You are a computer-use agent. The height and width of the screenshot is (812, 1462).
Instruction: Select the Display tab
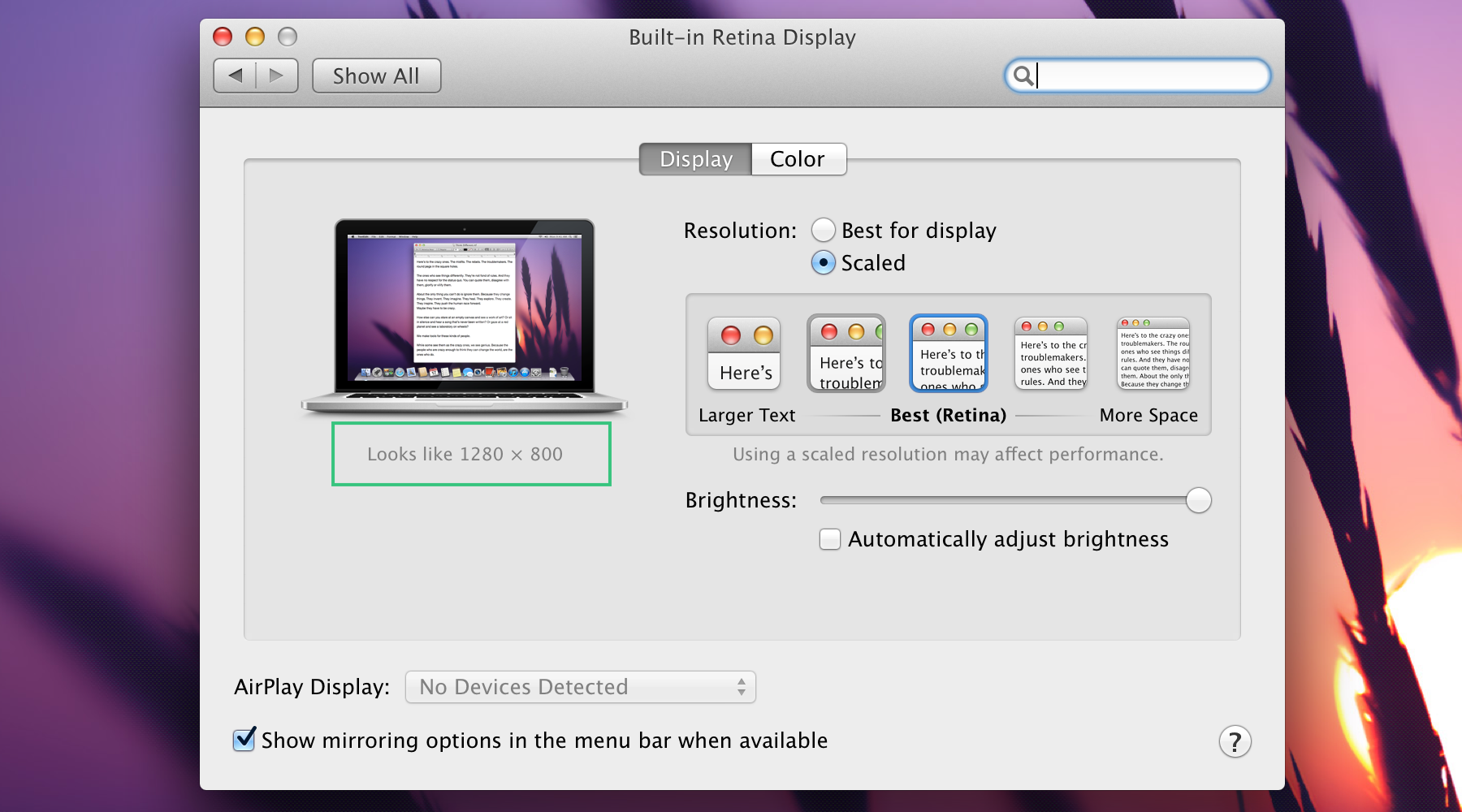694,158
